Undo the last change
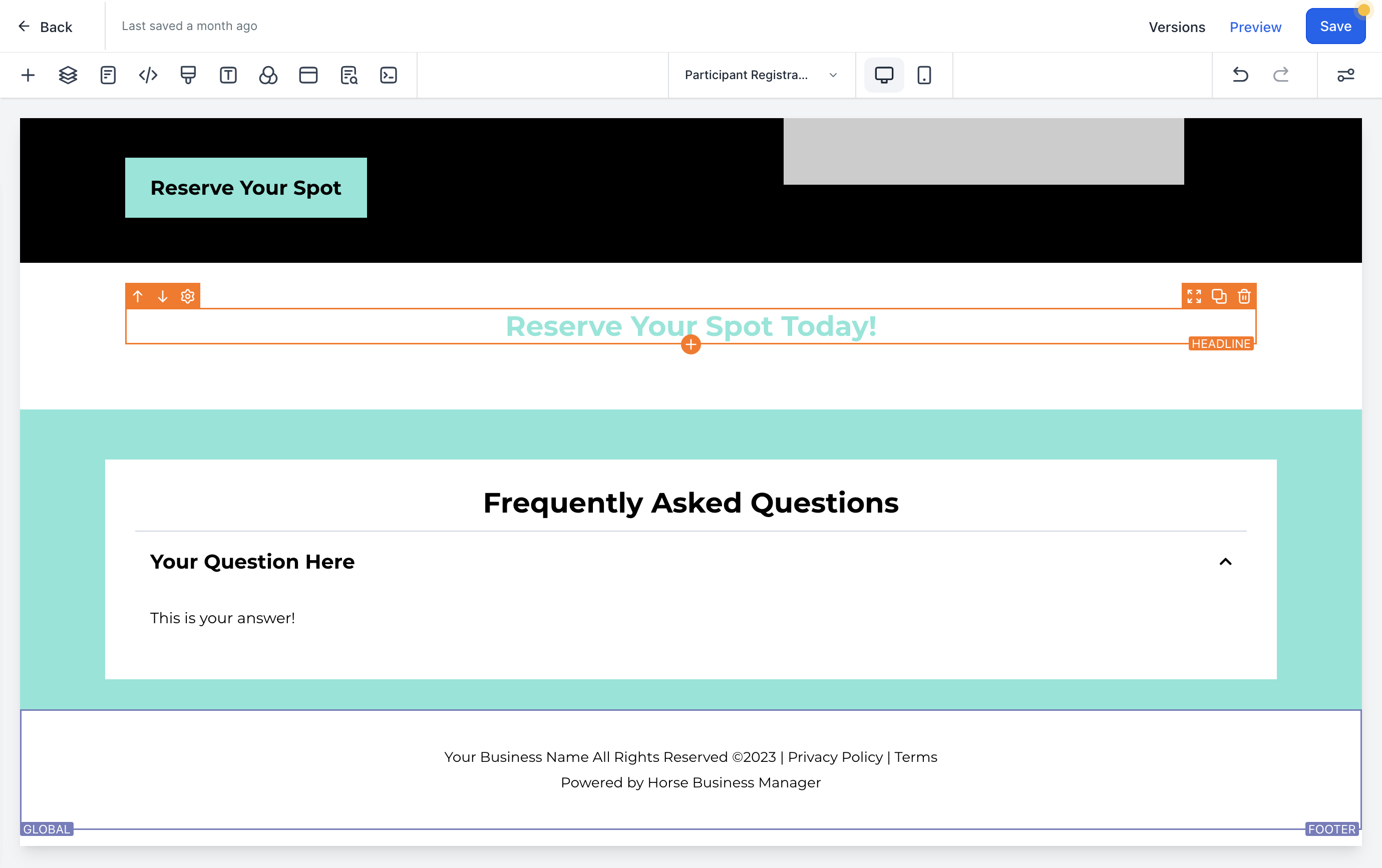 click(1240, 75)
